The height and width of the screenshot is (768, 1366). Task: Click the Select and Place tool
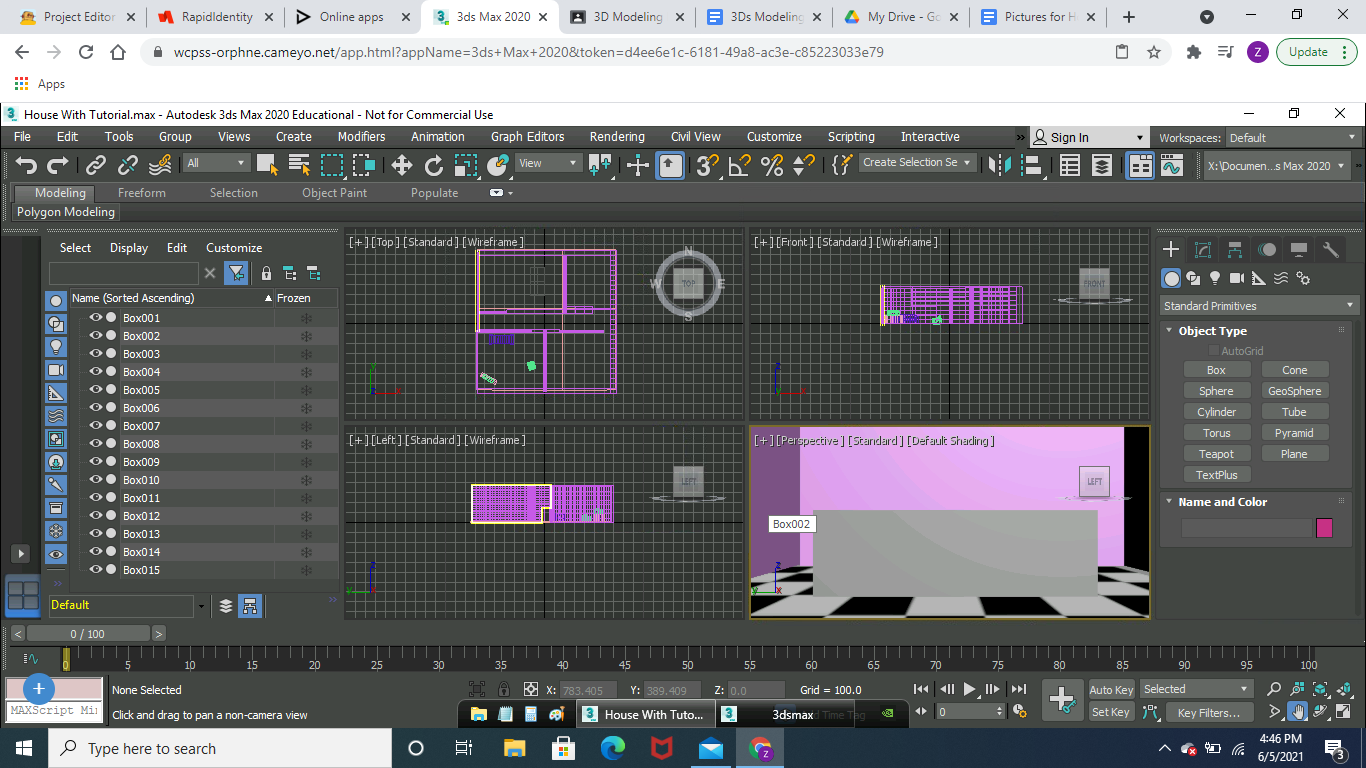point(497,166)
